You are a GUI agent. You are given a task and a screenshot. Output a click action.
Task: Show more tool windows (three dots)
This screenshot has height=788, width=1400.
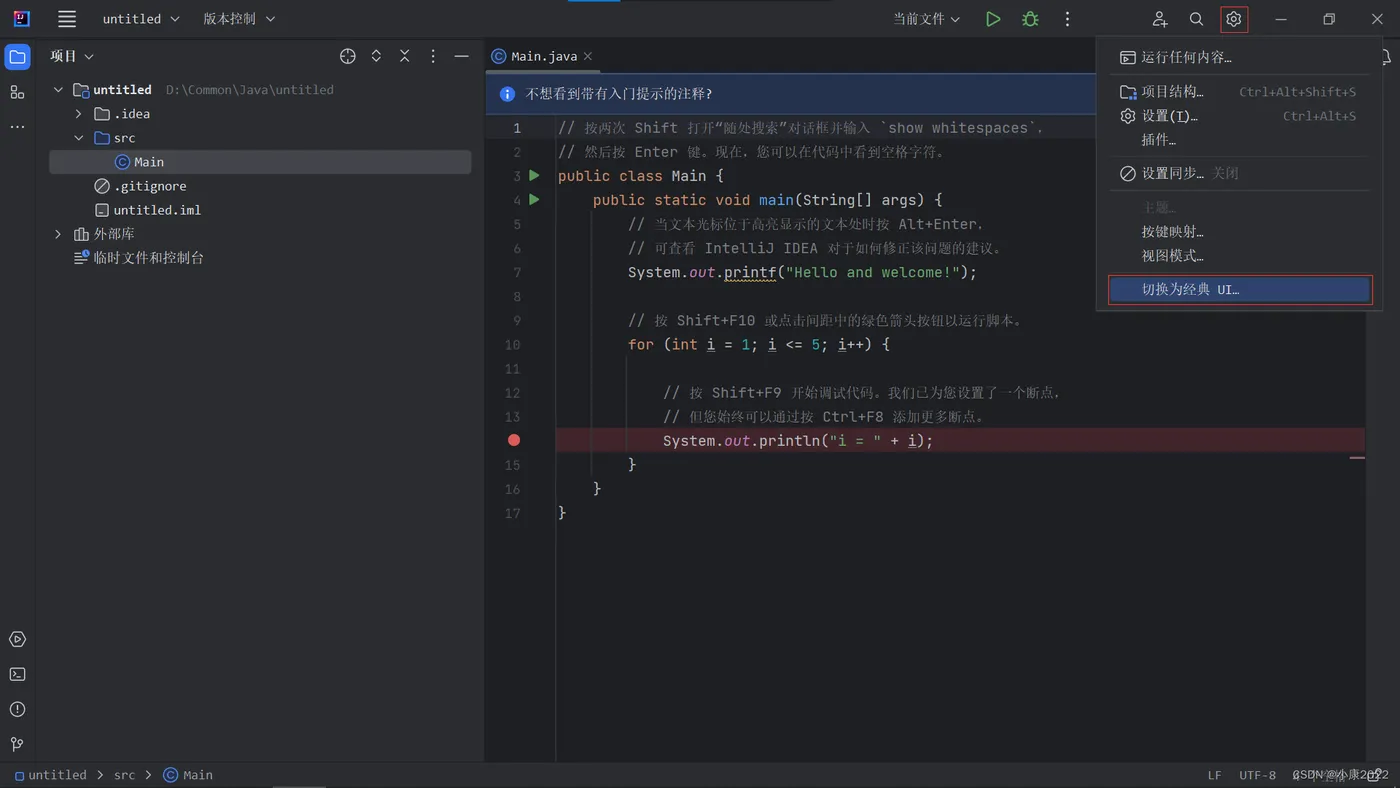pyautogui.click(x=17, y=127)
